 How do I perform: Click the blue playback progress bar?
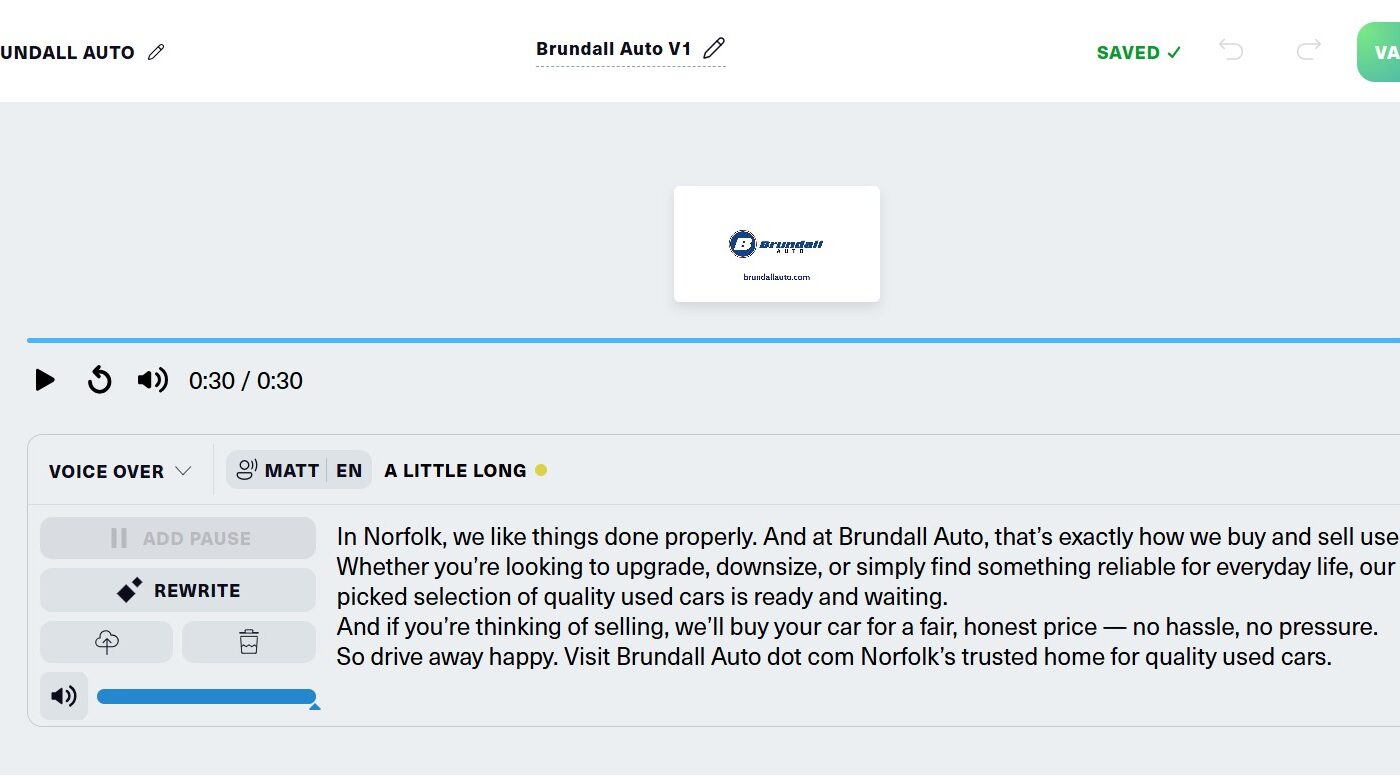[x=700, y=340]
